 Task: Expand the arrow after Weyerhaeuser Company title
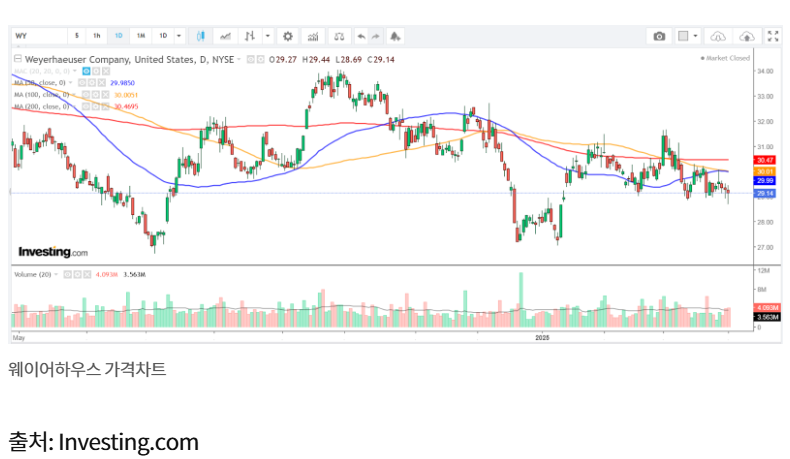click(x=239, y=59)
